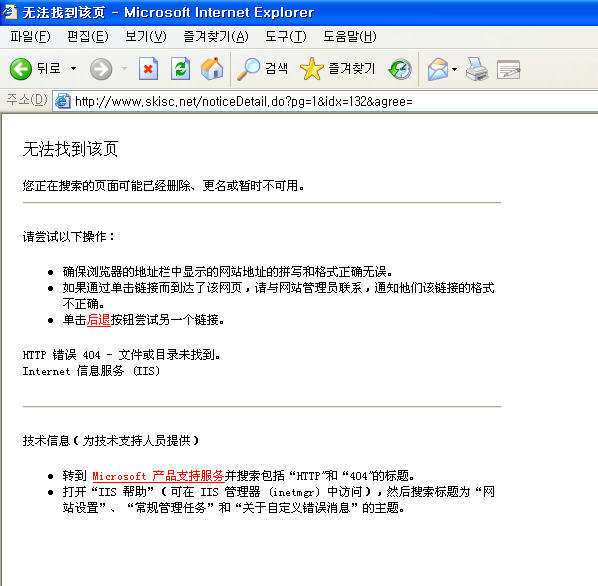Click the Edit page icon
Screen dimensions: 598x586
tap(509, 70)
